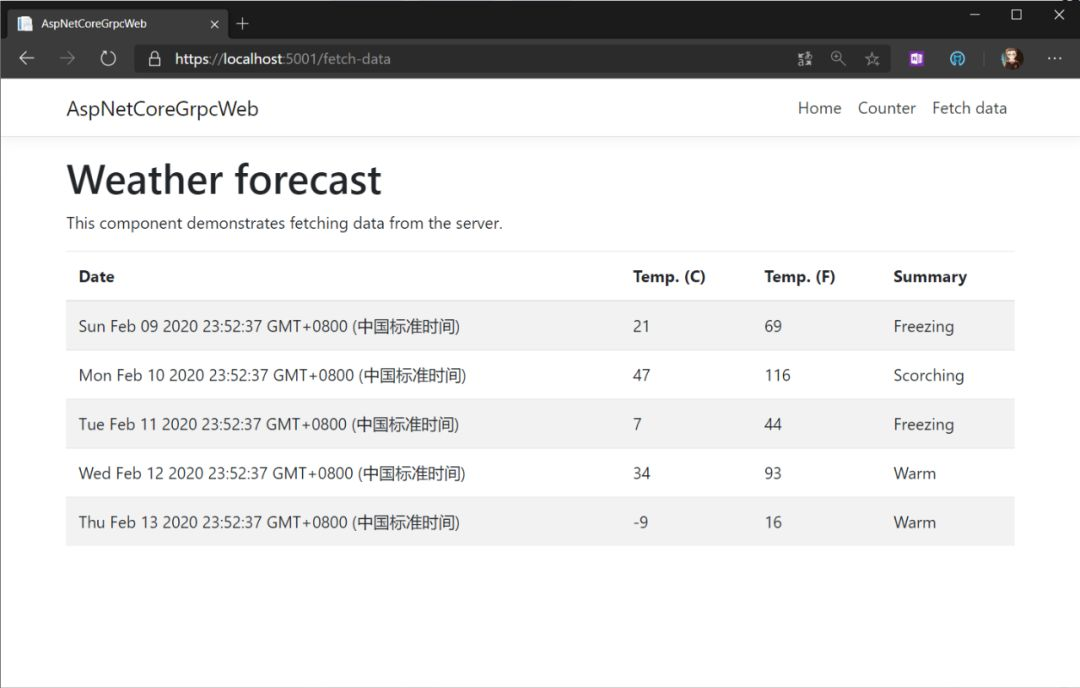Open the browser settings ellipsis menu
Viewport: 1080px width, 688px height.
[1055, 59]
